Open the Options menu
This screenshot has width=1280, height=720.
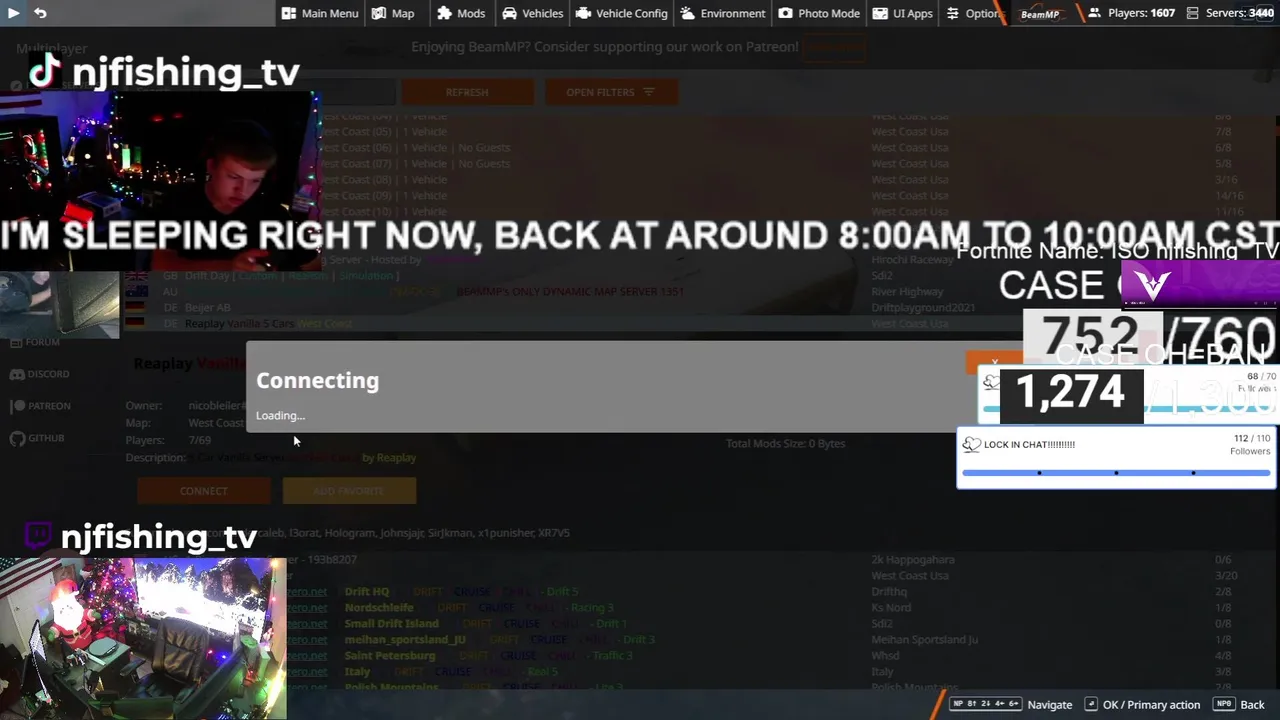click(973, 13)
